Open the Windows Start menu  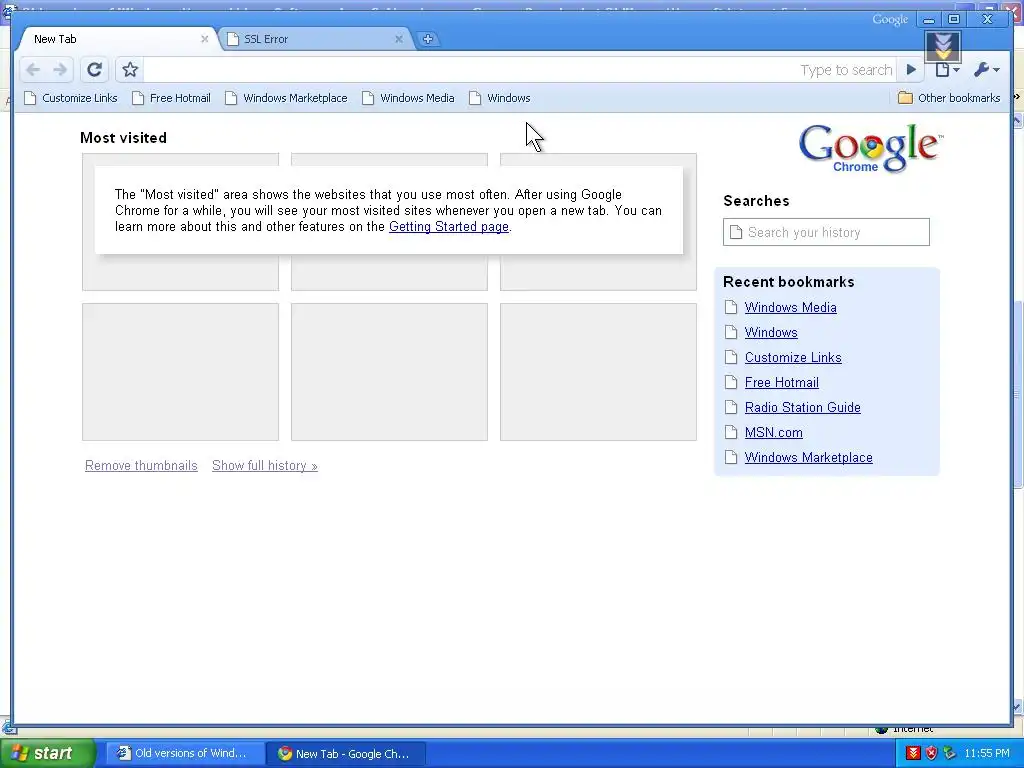tap(47, 754)
